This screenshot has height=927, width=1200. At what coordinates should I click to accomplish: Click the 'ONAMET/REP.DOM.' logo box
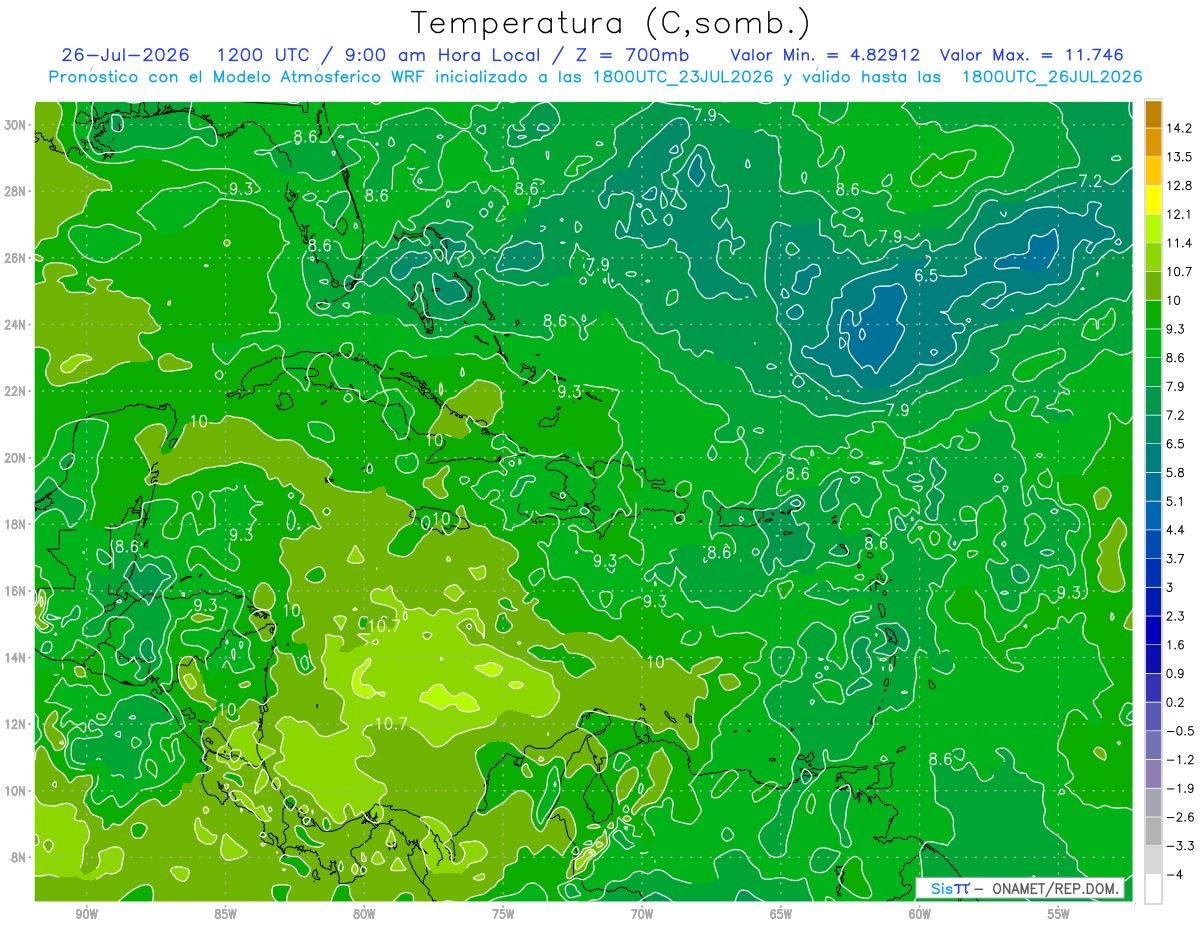tap(1021, 888)
